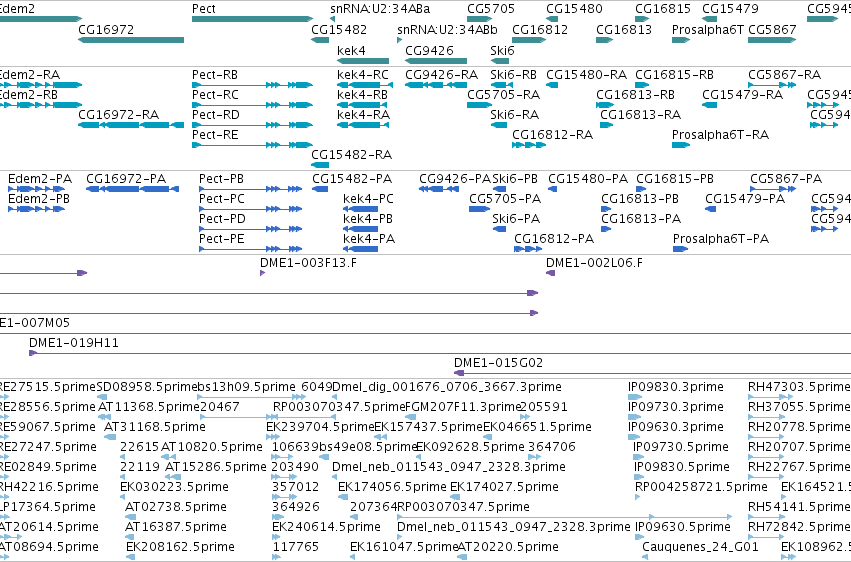Click the CG9426-PA protein label
851x562 pixels.
(455, 178)
